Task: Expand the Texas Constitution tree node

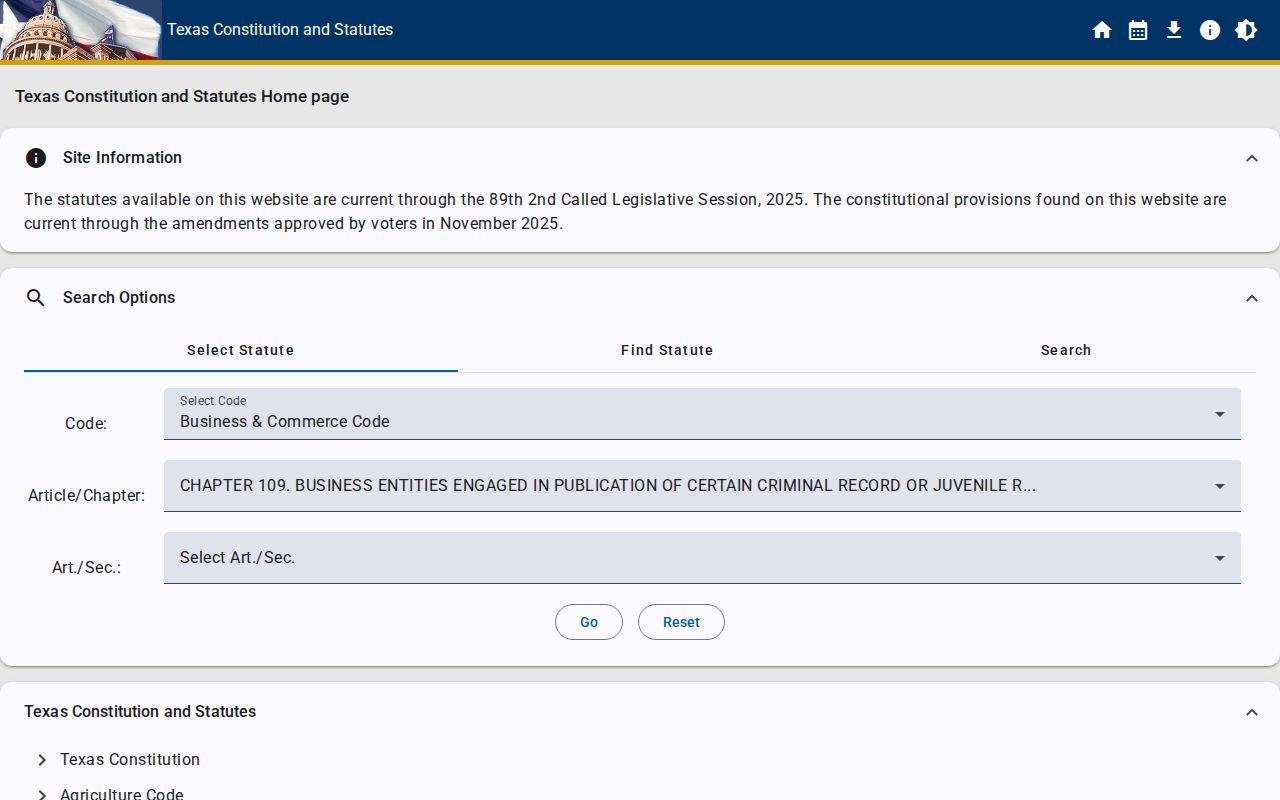Action: click(42, 760)
